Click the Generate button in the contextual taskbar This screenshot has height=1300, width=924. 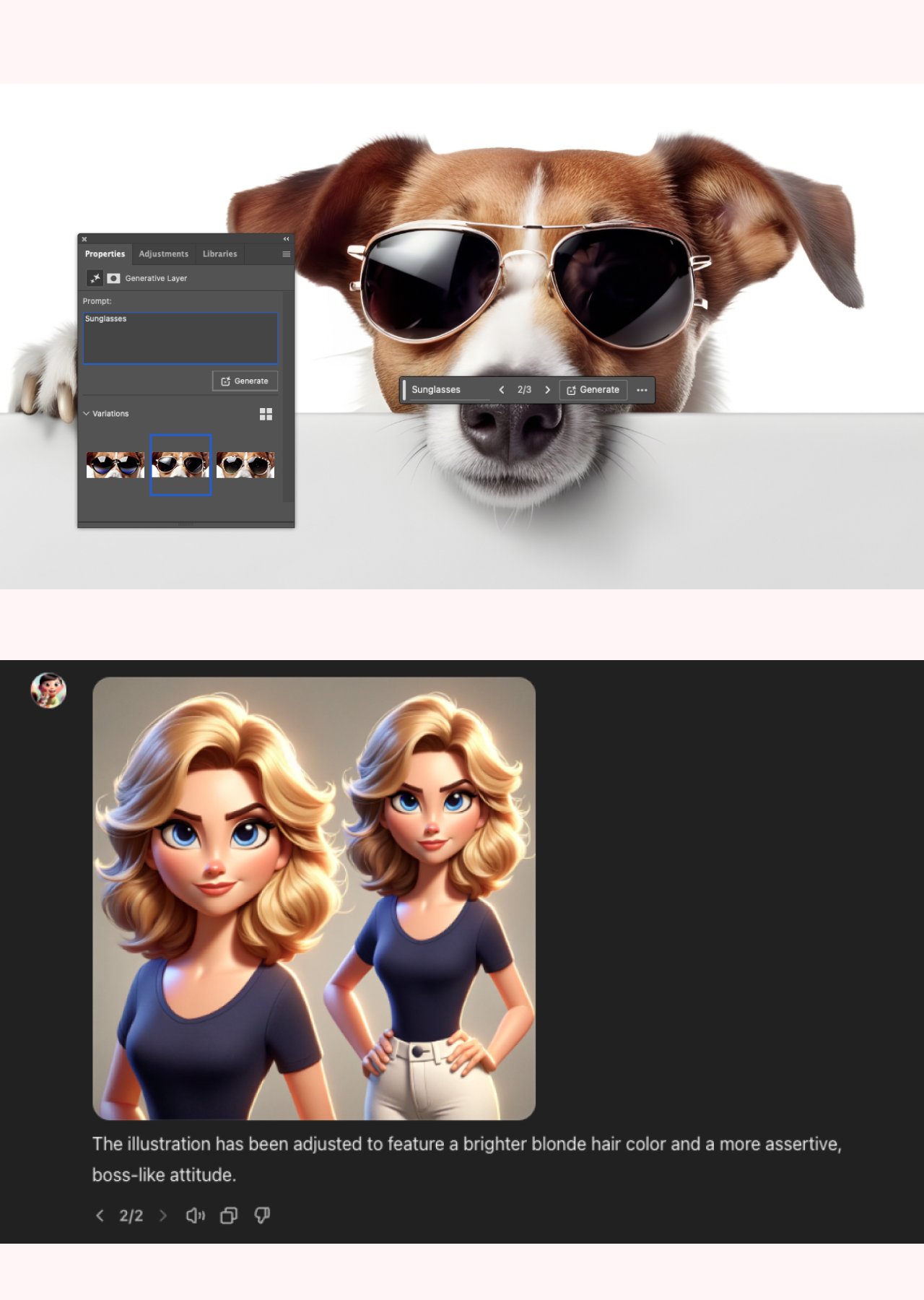tap(593, 390)
